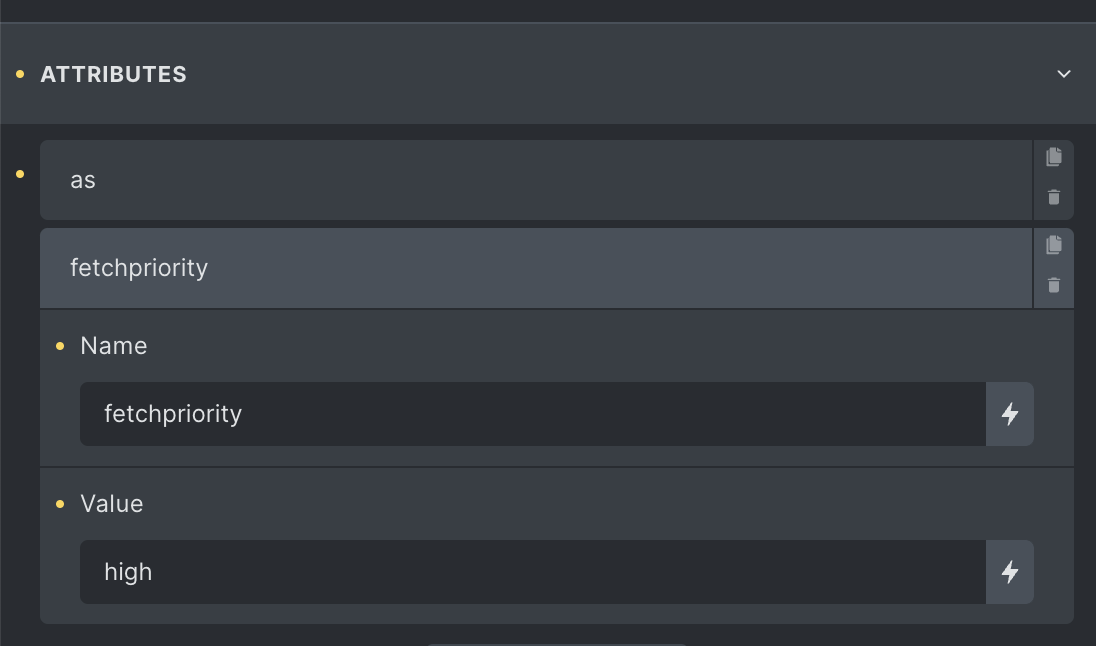Screen dimensions: 1096x646
Task: Focus the Name input containing fetchpriority
Action: (532, 414)
